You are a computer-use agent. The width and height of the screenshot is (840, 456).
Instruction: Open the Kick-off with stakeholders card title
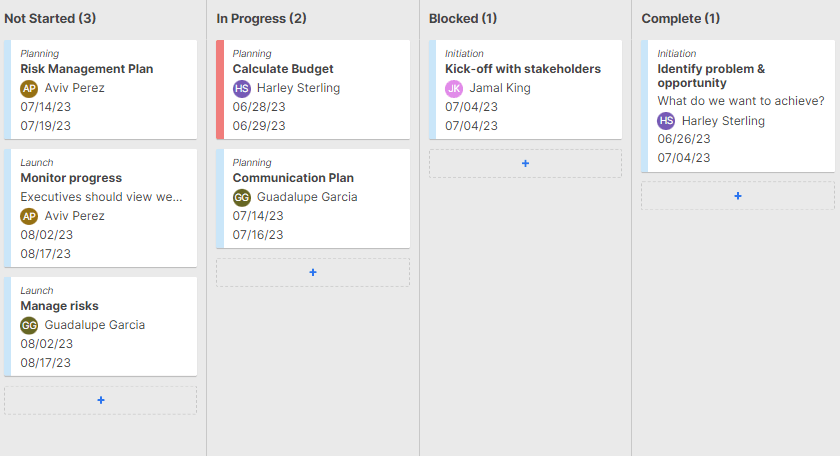point(523,69)
